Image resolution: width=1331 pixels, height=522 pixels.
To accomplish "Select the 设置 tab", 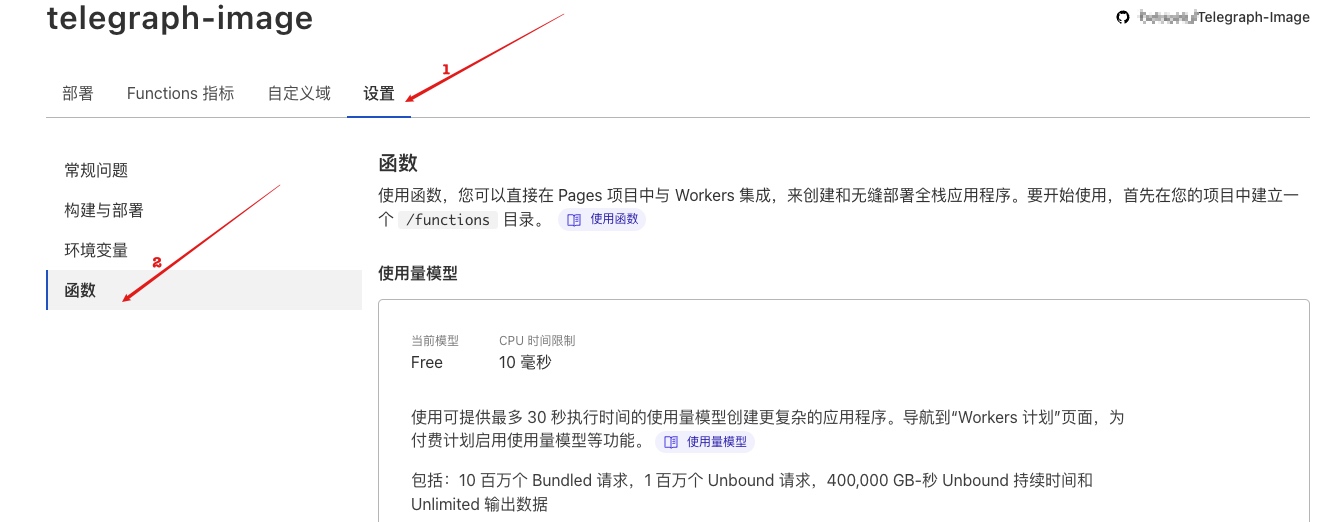I will click(x=379, y=94).
